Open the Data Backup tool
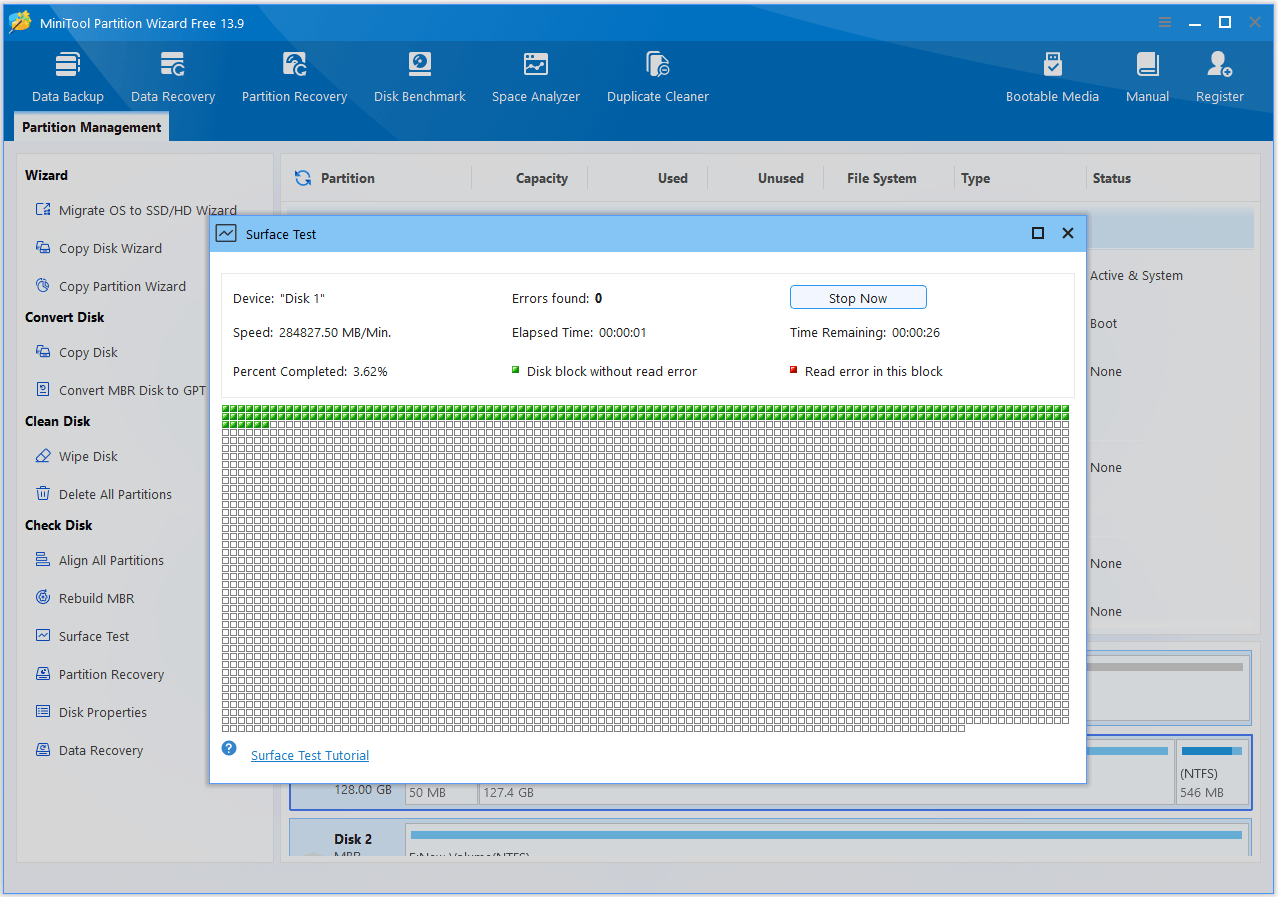This screenshot has height=897, width=1278. point(68,77)
